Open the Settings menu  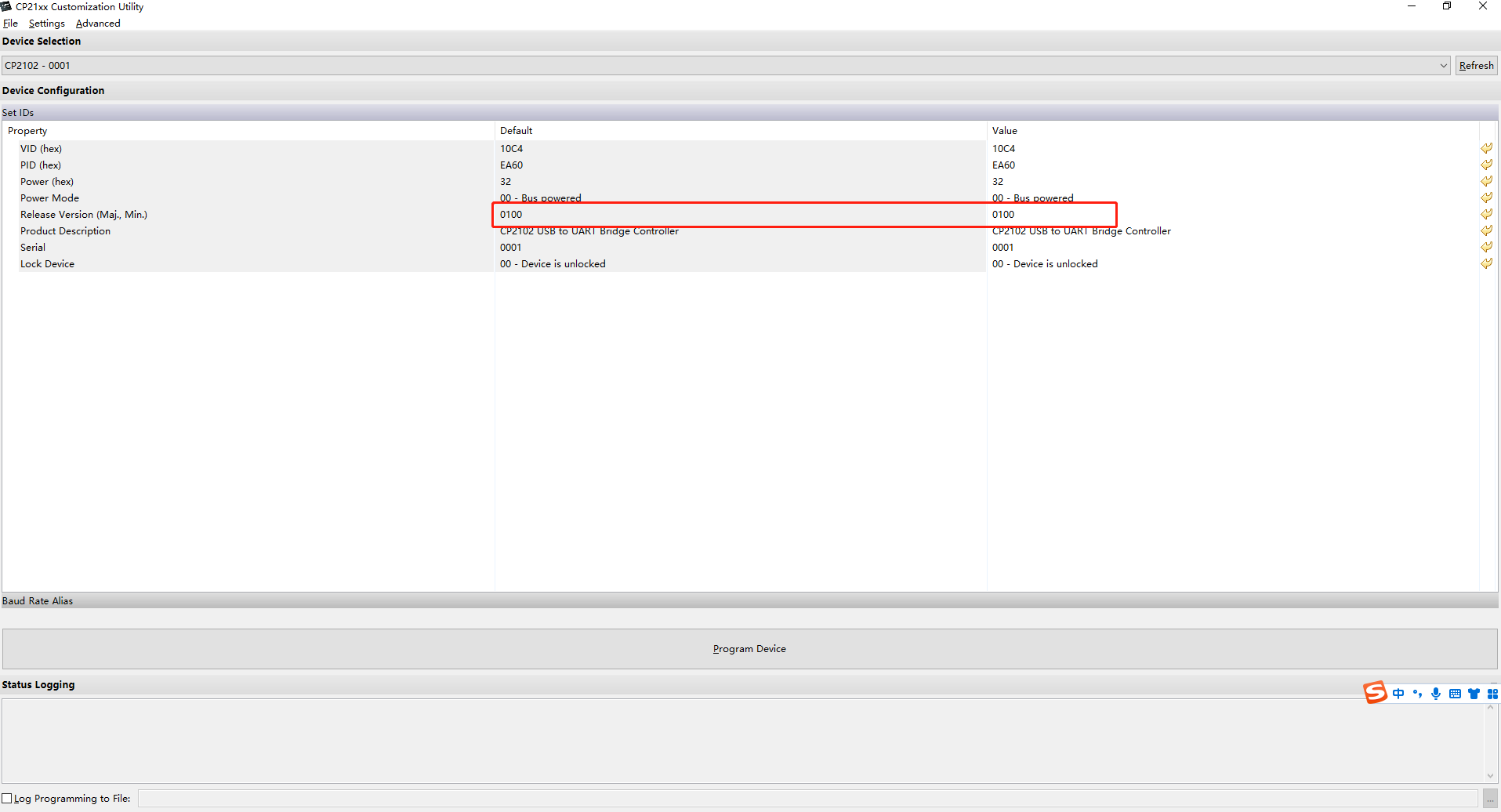pyautogui.click(x=47, y=24)
